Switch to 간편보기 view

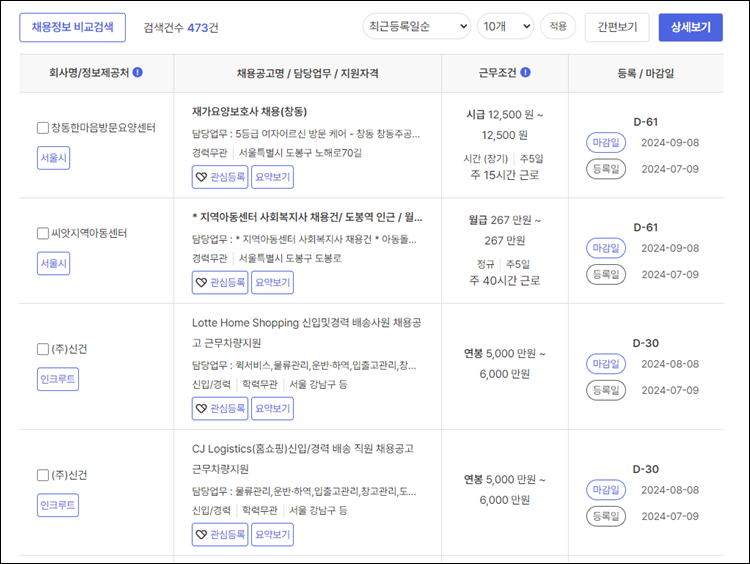(617, 27)
